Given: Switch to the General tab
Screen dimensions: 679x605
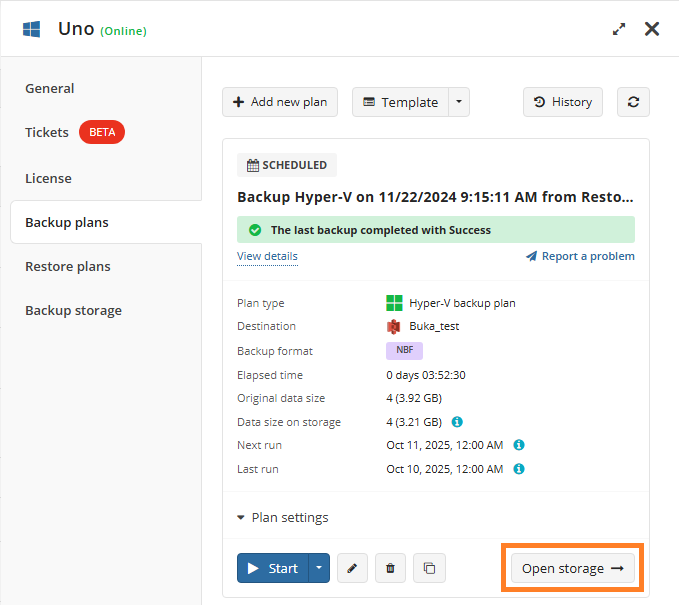Looking at the screenshot, I should [x=50, y=88].
